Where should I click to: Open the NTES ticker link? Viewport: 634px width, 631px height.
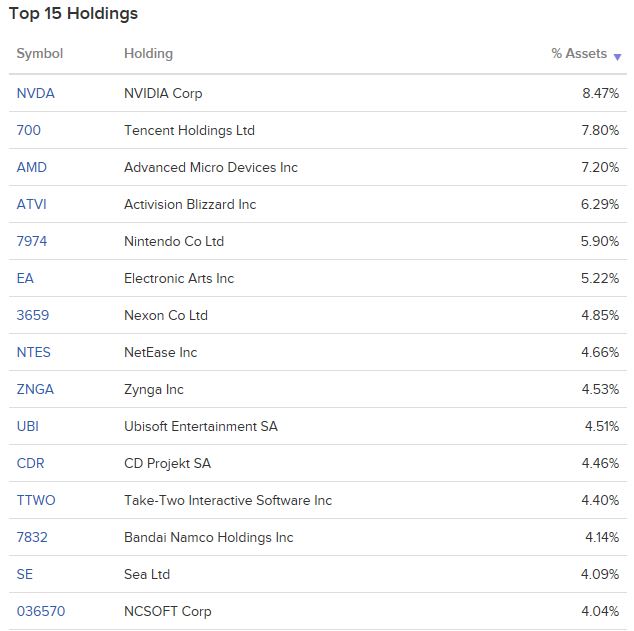click(x=34, y=352)
